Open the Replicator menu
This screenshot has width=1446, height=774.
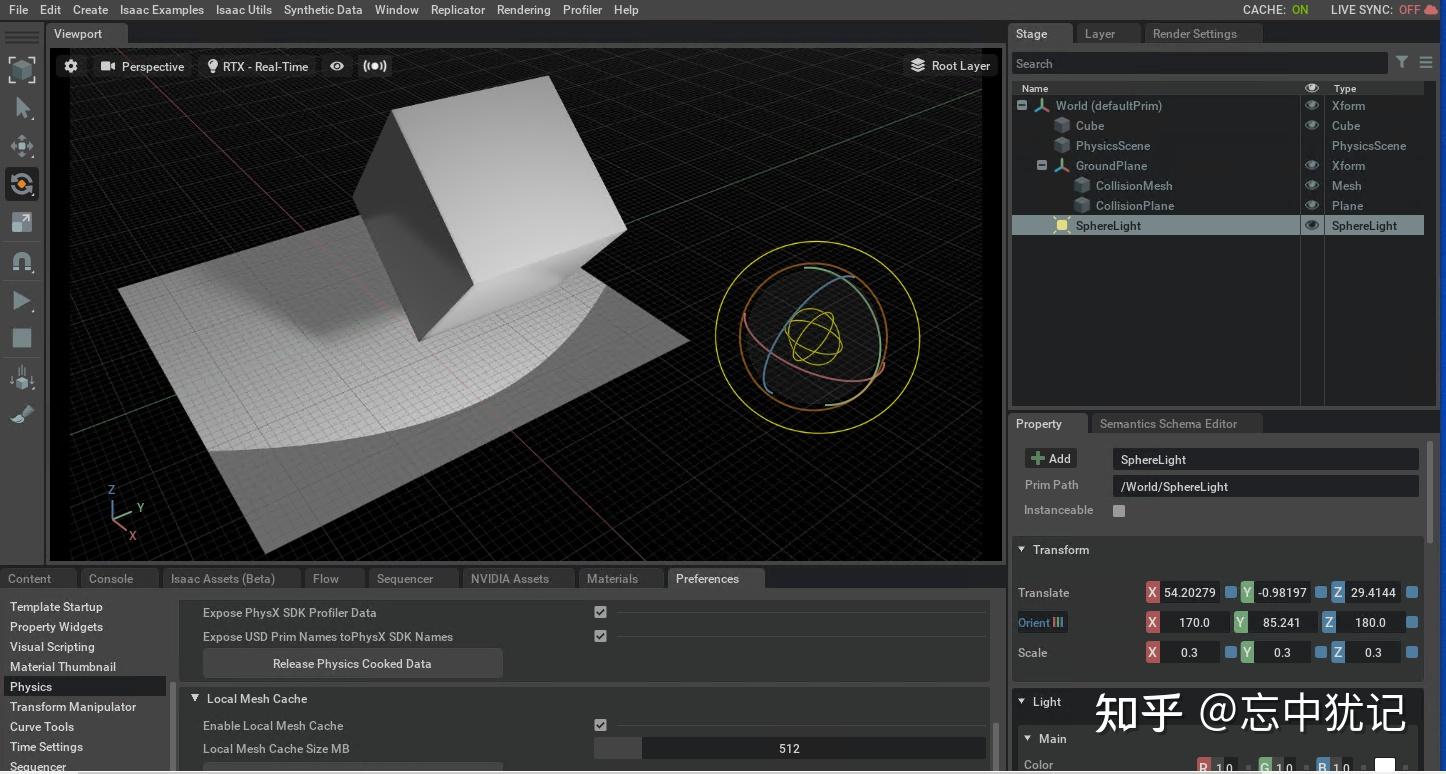coord(458,10)
